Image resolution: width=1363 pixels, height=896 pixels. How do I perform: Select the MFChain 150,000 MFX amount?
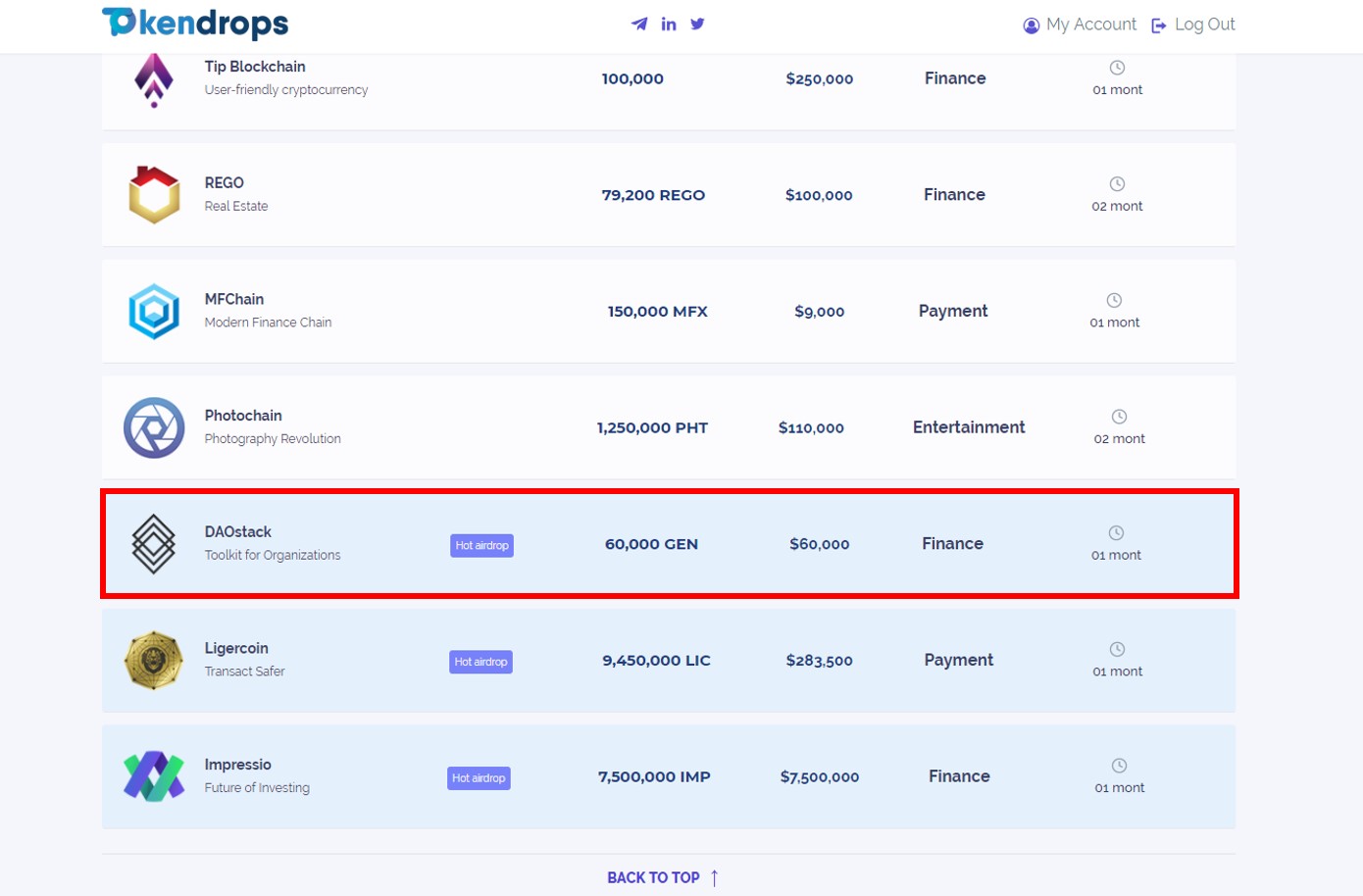pos(657,312)
